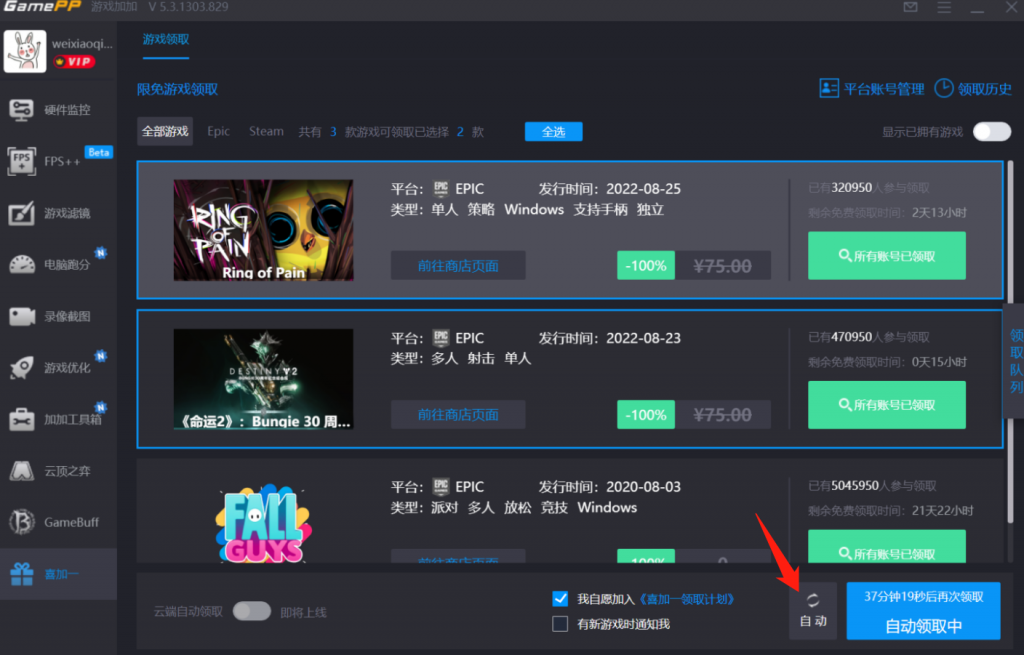This screenshot has width=1024, height=655.
Task: Go to store page for Ring of Pain
Action: pos(458,266)
